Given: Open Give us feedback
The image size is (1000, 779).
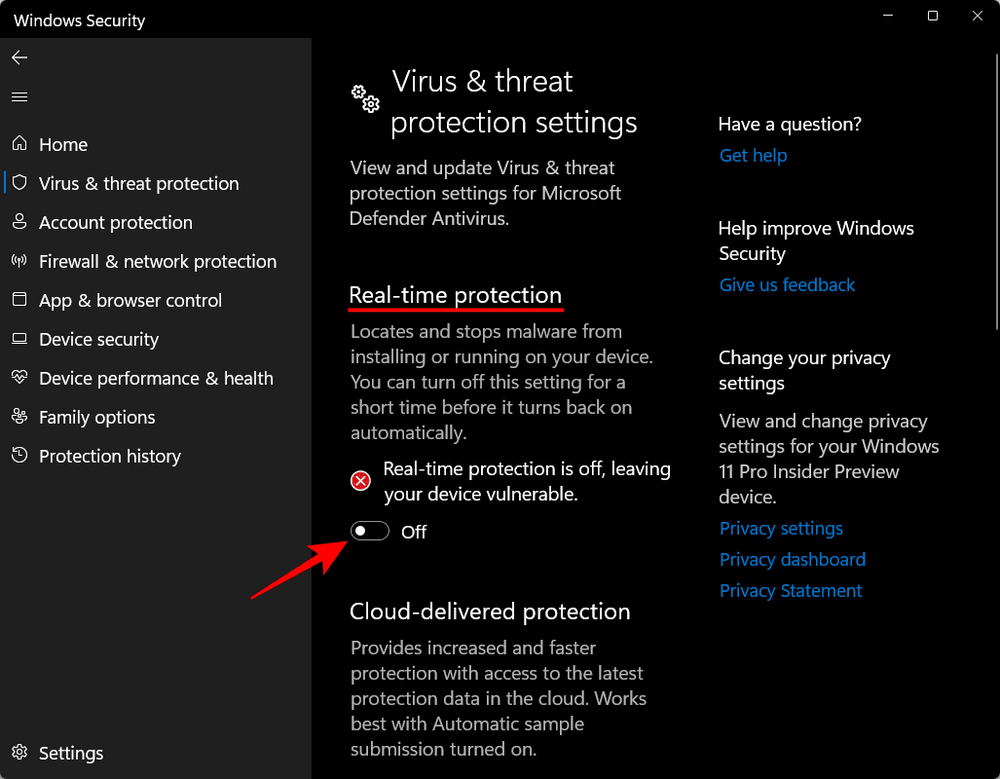Looking at the screenshot, I should tap(787, 285).
